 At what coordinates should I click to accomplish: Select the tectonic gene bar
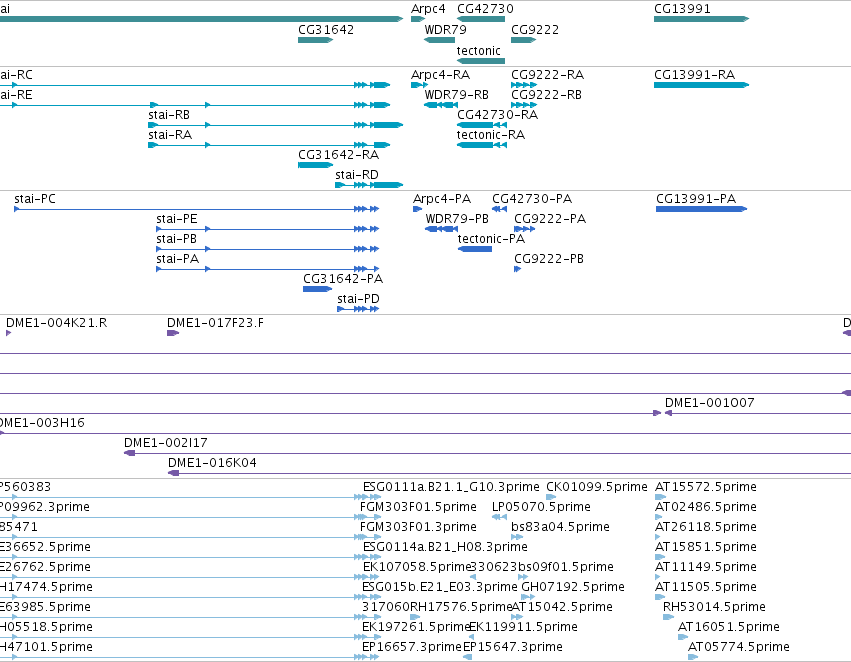(481, 61)
